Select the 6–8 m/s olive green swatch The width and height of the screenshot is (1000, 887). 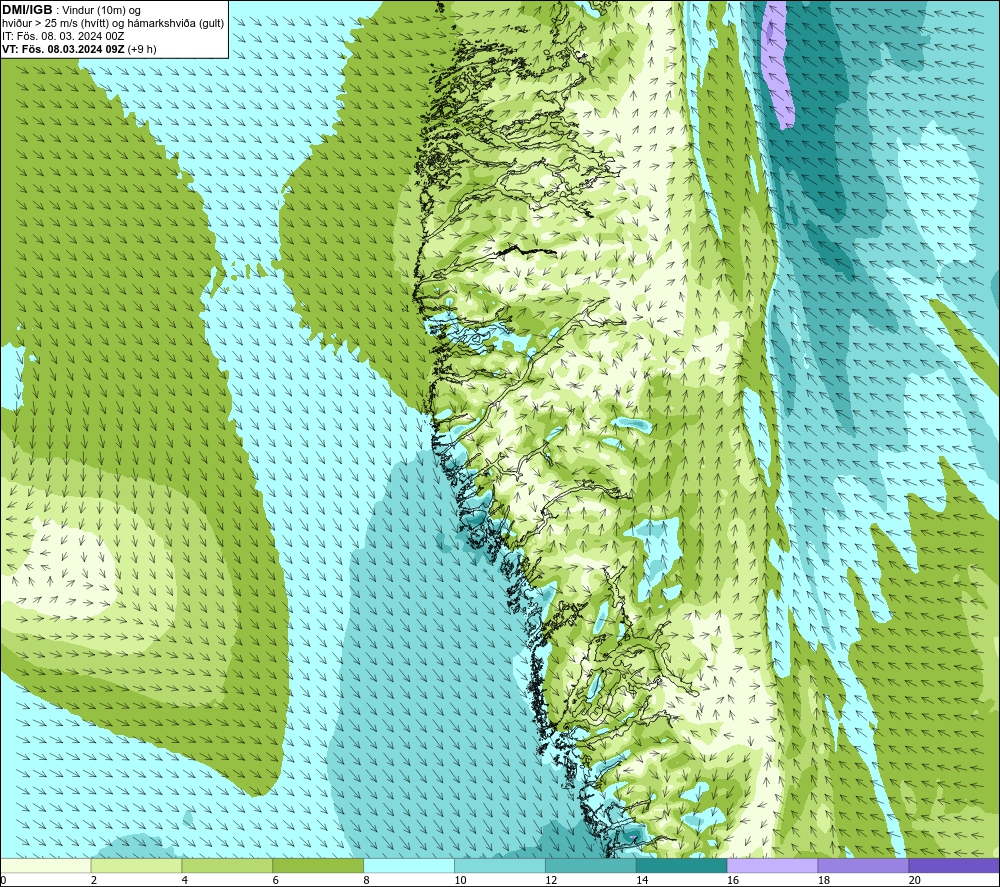click(318, 865)
